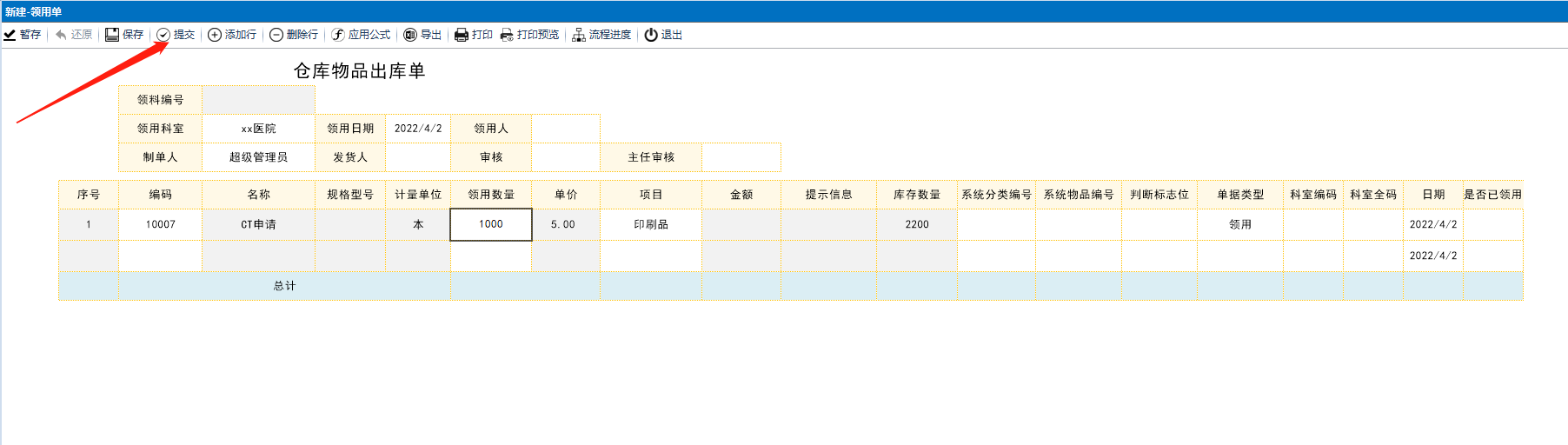Print the form using 打印
The image size is (1568, 445).
(x=474, y=35)
